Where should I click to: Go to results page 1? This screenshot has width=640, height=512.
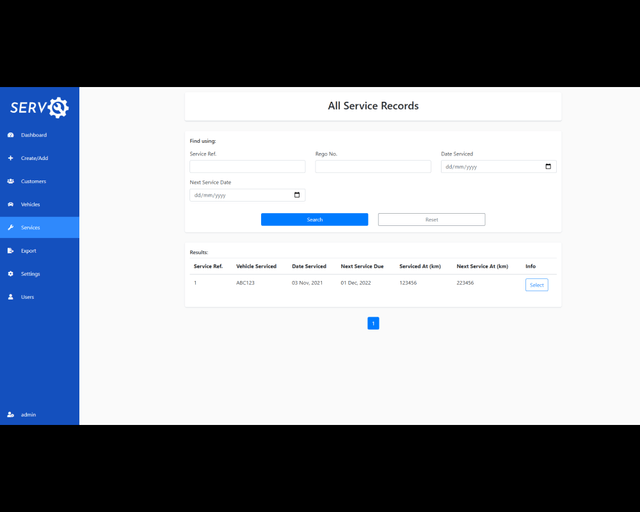point(373,323)
